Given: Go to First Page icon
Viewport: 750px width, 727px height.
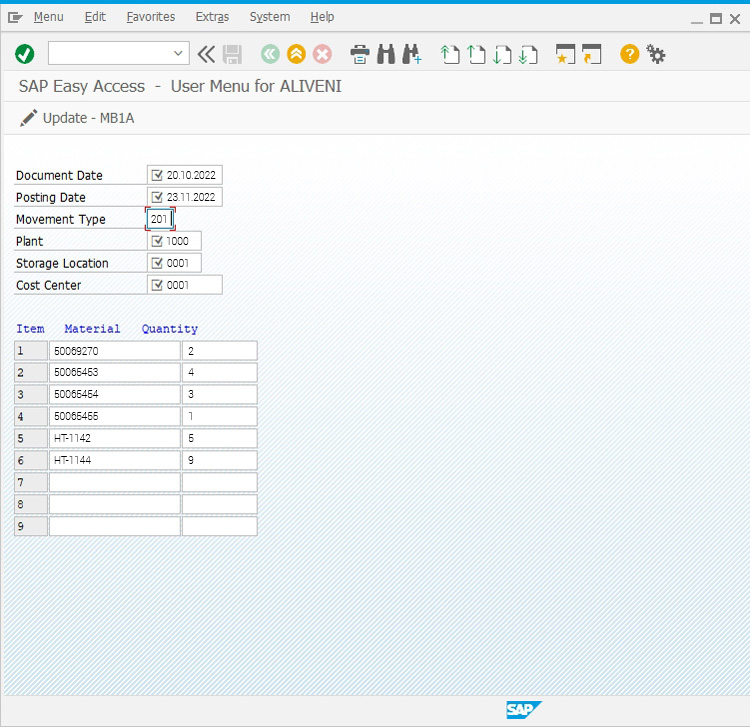Looking at the screenshot, I should point(450,54).
